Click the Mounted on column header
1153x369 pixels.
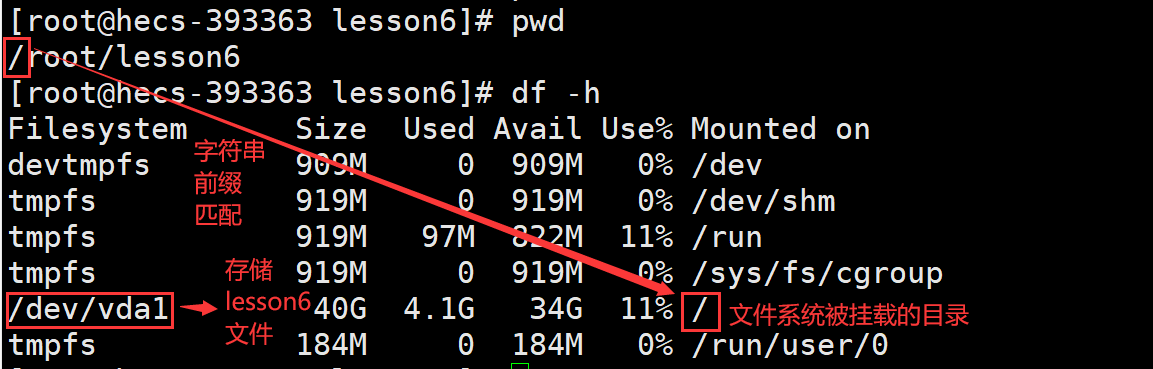pos(780,129)
